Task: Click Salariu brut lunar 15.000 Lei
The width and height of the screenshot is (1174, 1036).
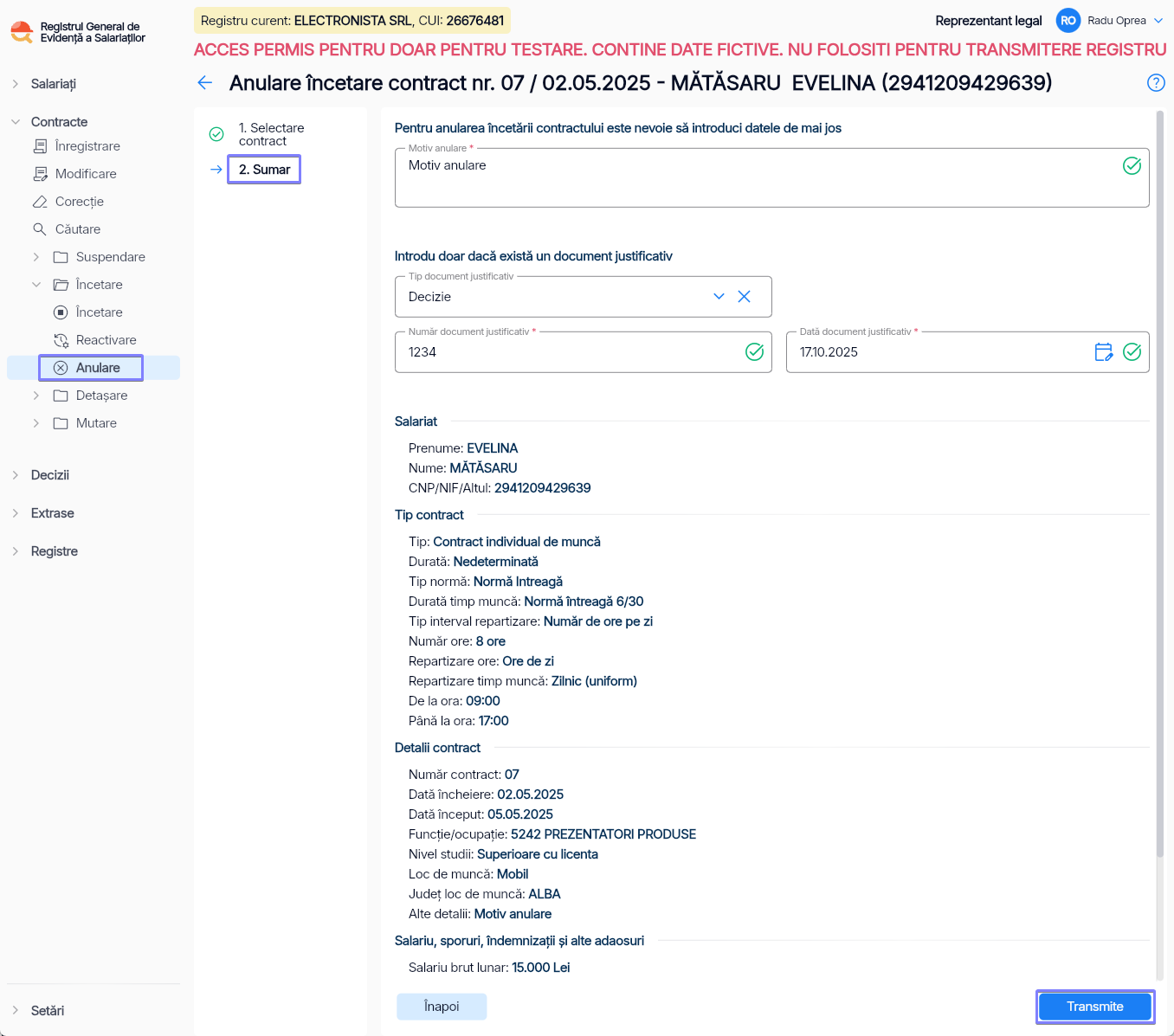Action: [489, 968]
